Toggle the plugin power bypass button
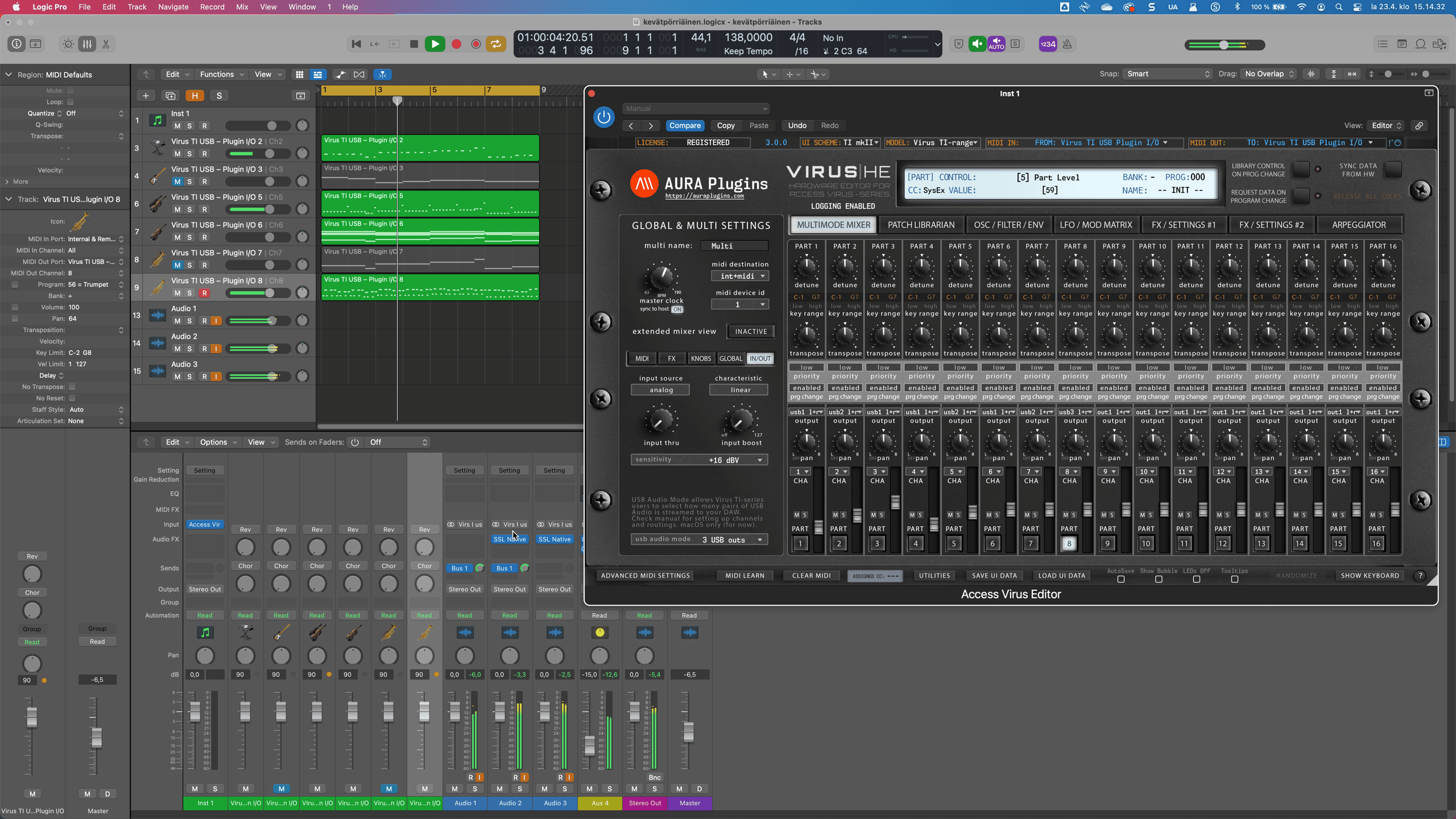The height and width of the screenshot is (819, 1456). click(604, 117)
